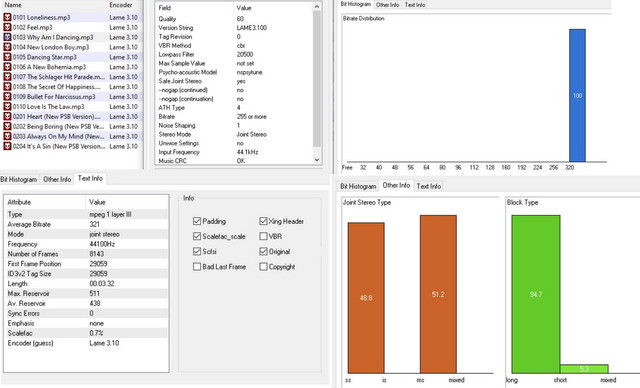Select the ID3v2 Tag Size row
Viewport: 640px width, 388px height.
(x=86, y=274)
